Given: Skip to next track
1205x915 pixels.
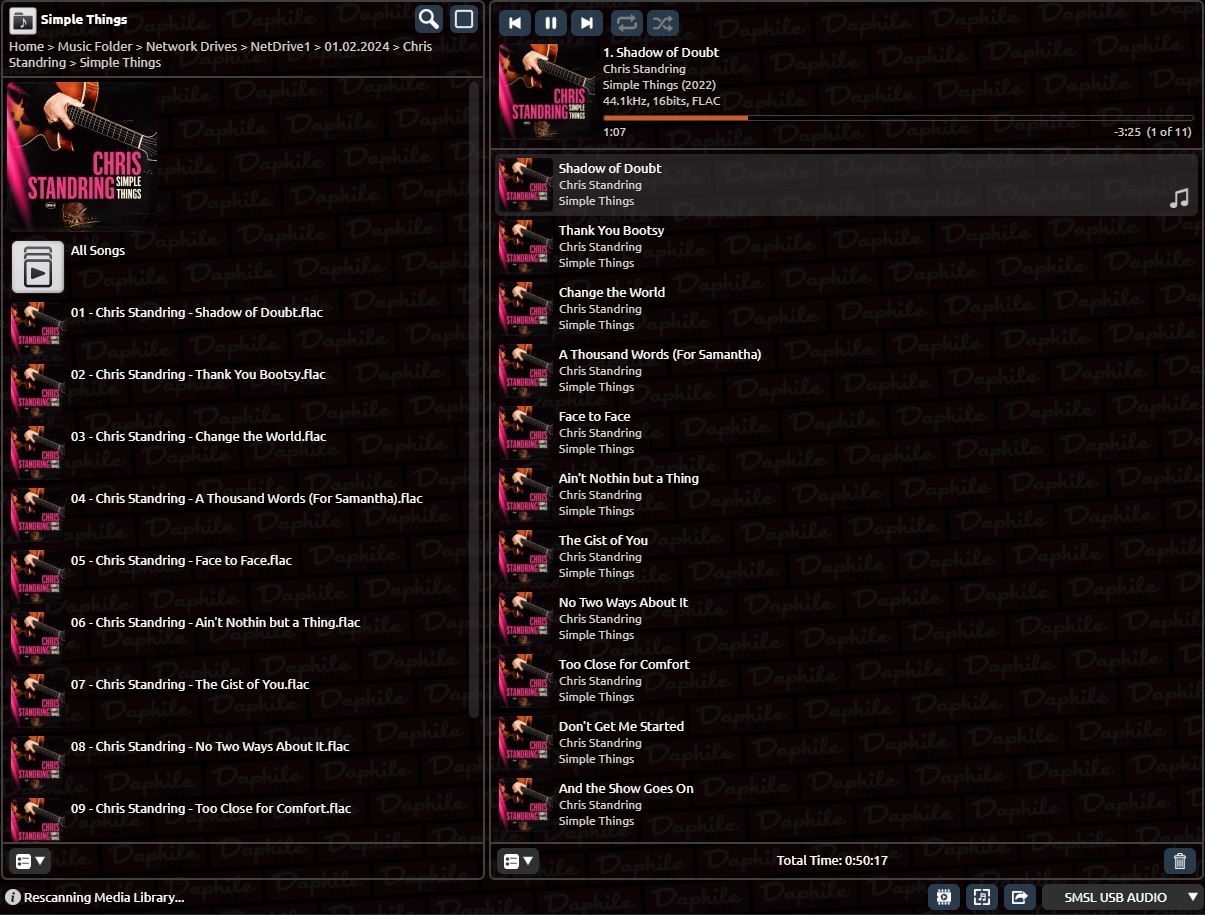Looking at the screenshot, I should [x=587, y=23].
